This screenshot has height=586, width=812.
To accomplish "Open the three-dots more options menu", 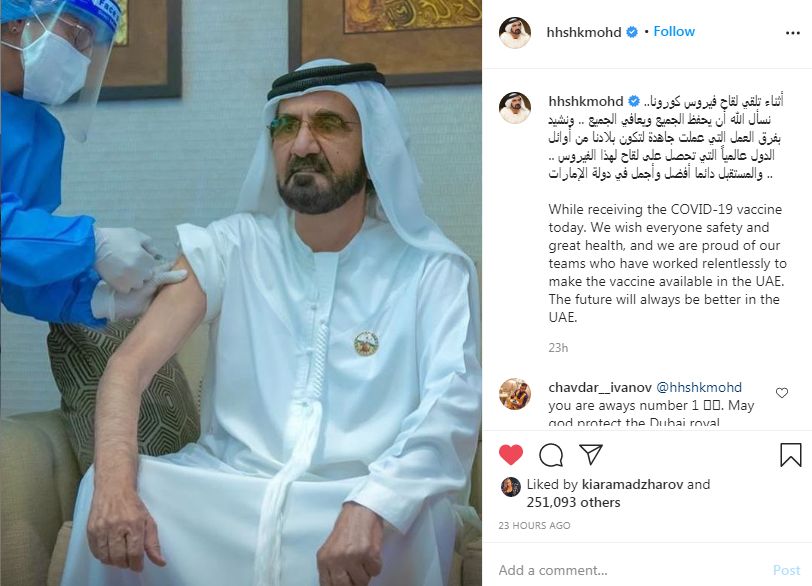I will (793, 33).
